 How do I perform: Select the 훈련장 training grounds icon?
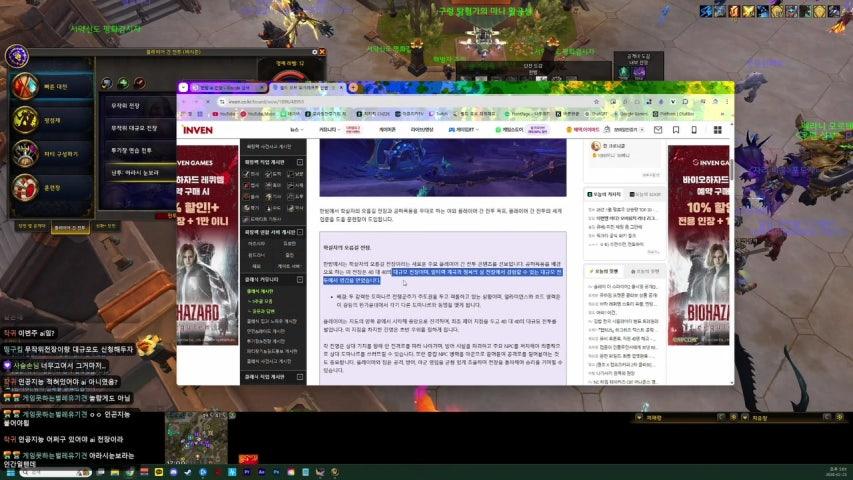click(27, 189)
